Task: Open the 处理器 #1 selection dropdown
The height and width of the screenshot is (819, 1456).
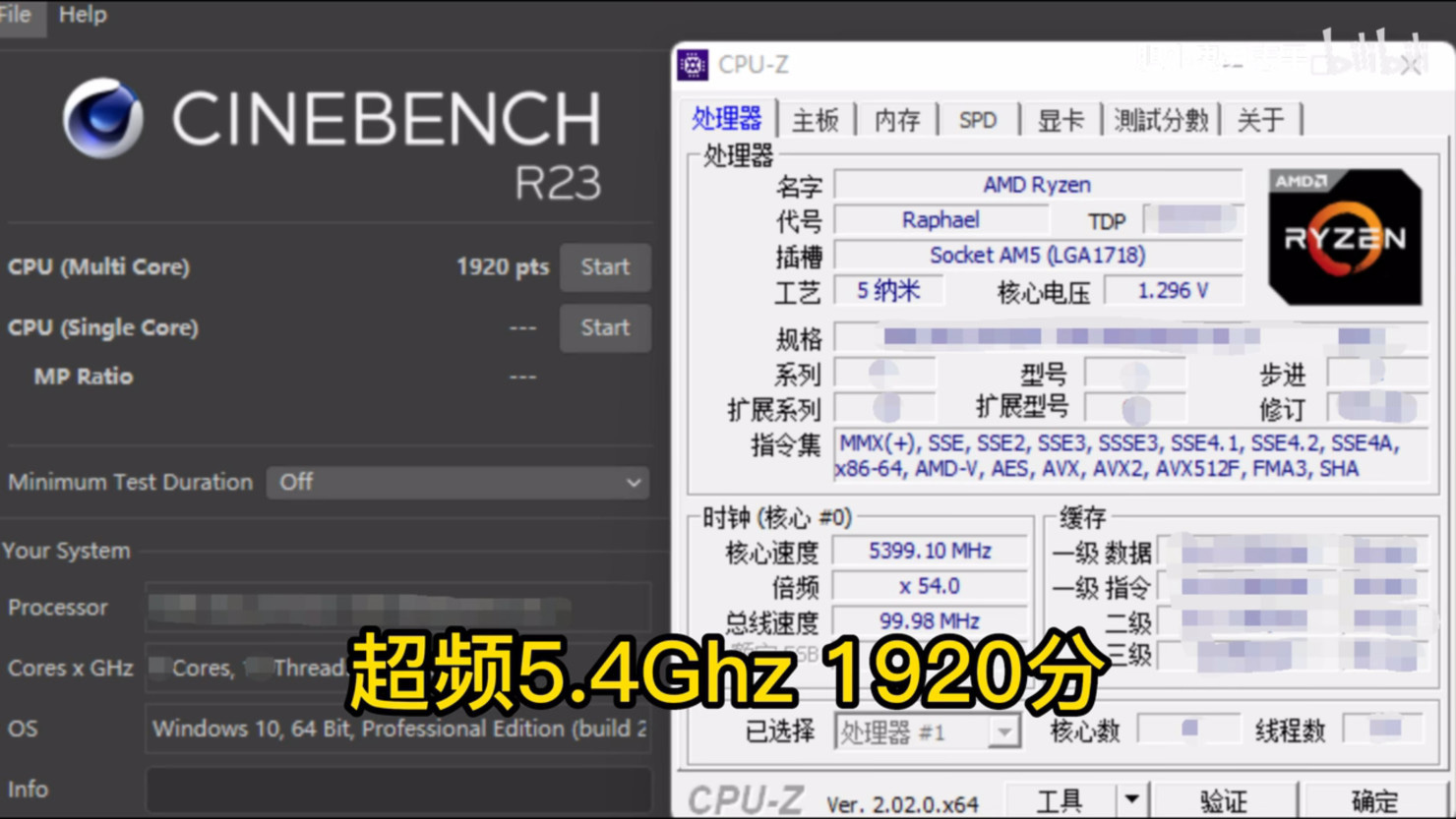Action: tap(928, 732)
